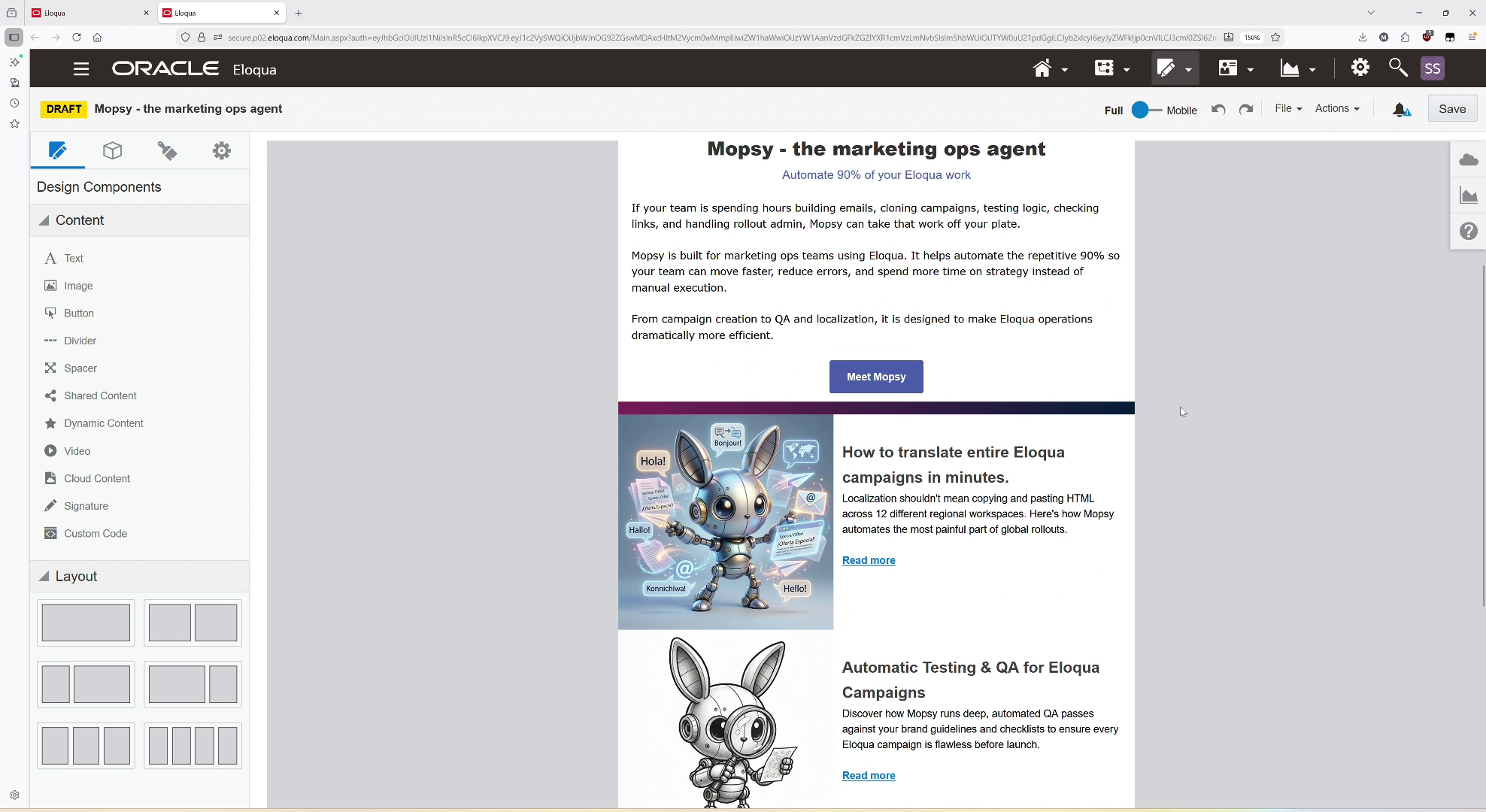Image resolution: width=1486 pixels, height=812 pixels.
Task: Switch to the cube Content Blocks tab
Action: 113,150
